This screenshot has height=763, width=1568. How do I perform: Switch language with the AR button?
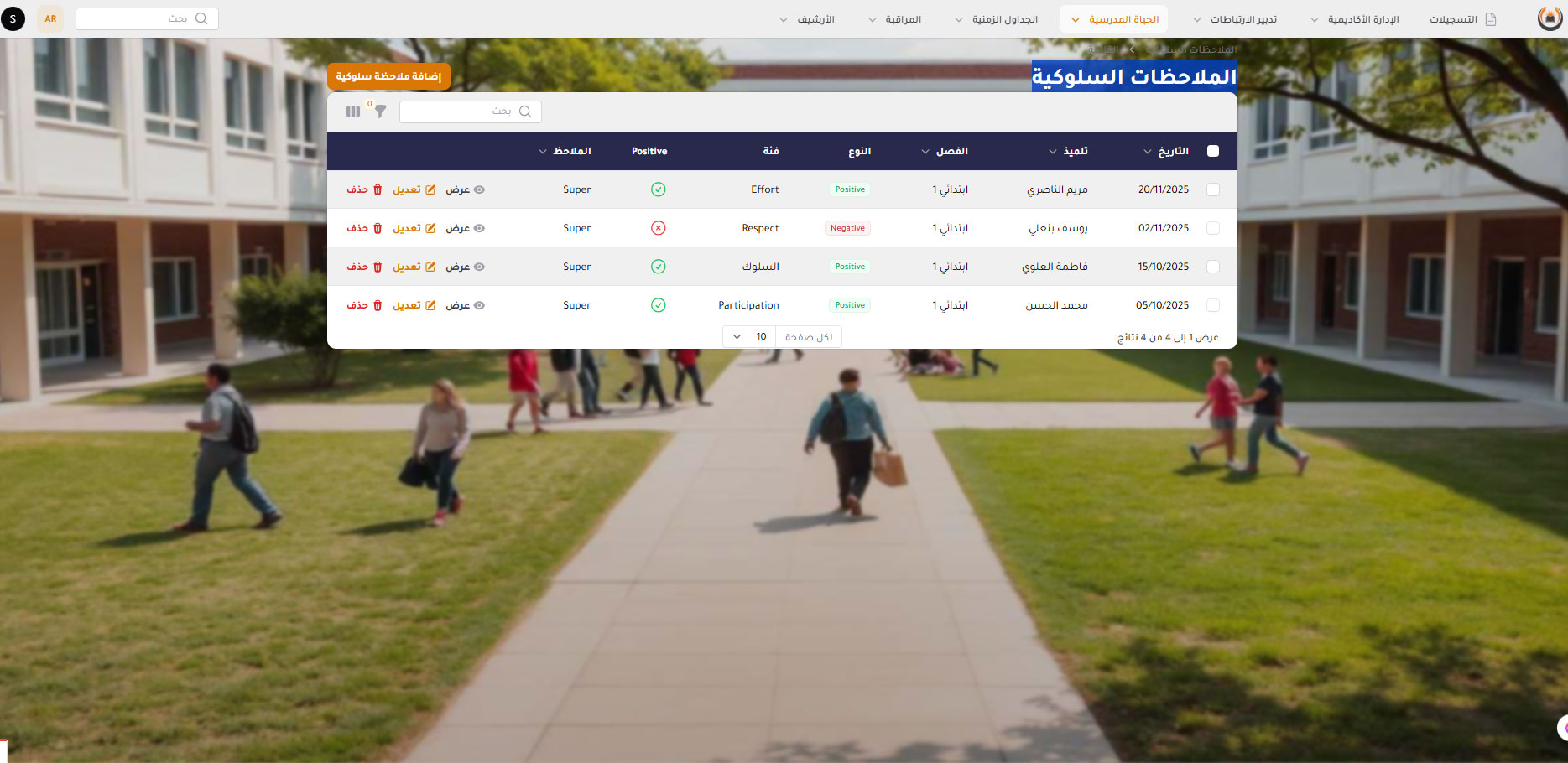pos(50,18)
